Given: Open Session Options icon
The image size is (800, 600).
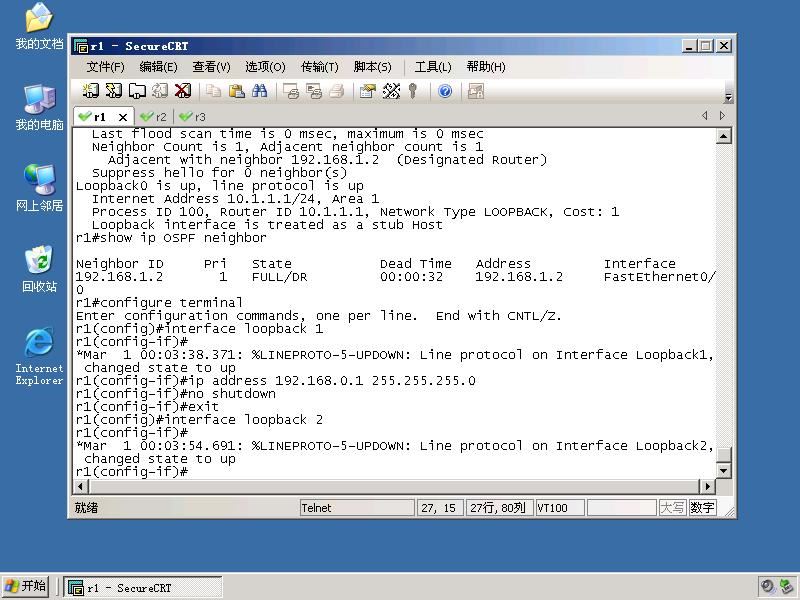Looking at the screenshot, I should [368, 91].
